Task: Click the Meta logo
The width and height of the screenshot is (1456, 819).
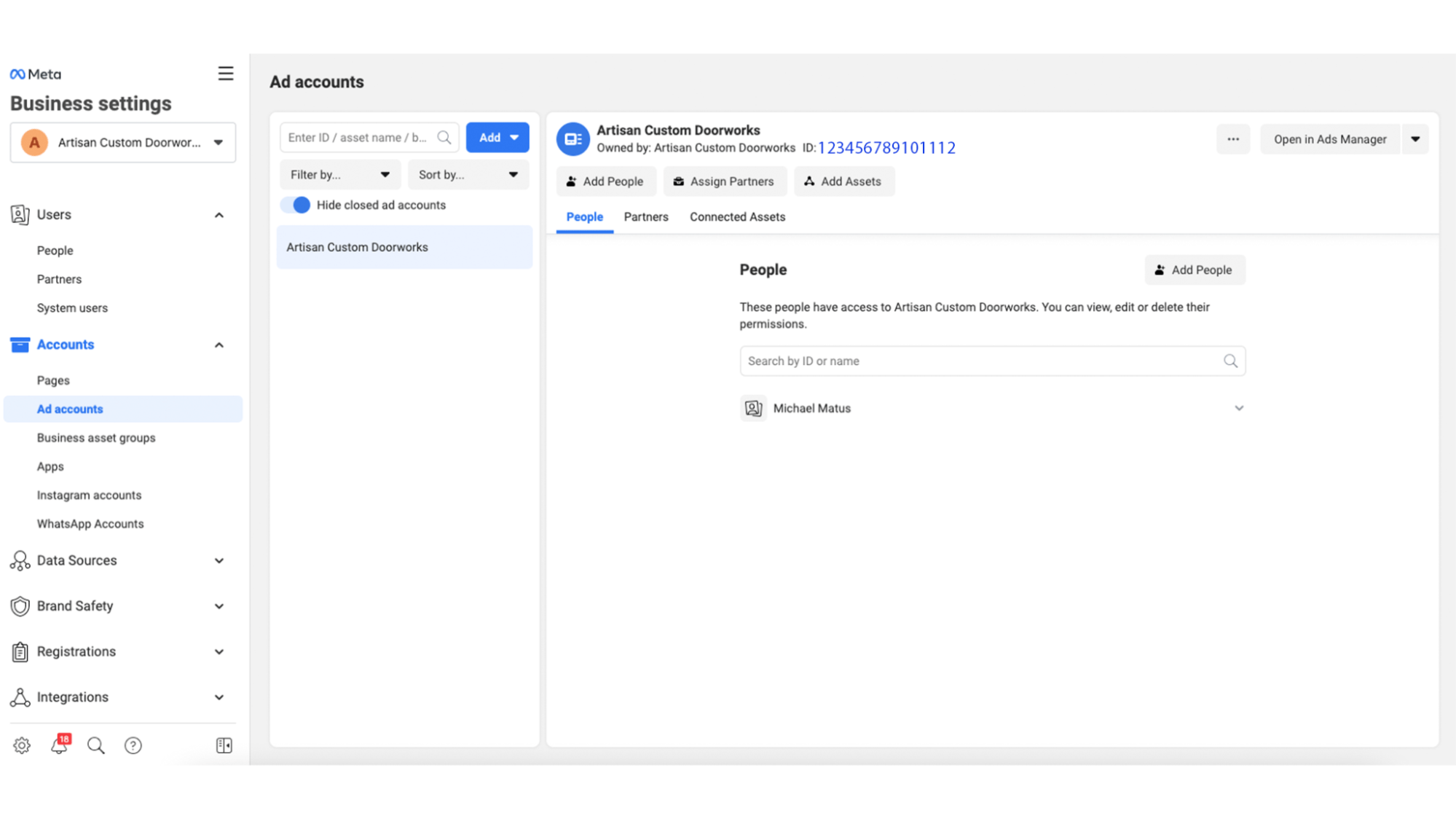Action: [x=35, y=74]
